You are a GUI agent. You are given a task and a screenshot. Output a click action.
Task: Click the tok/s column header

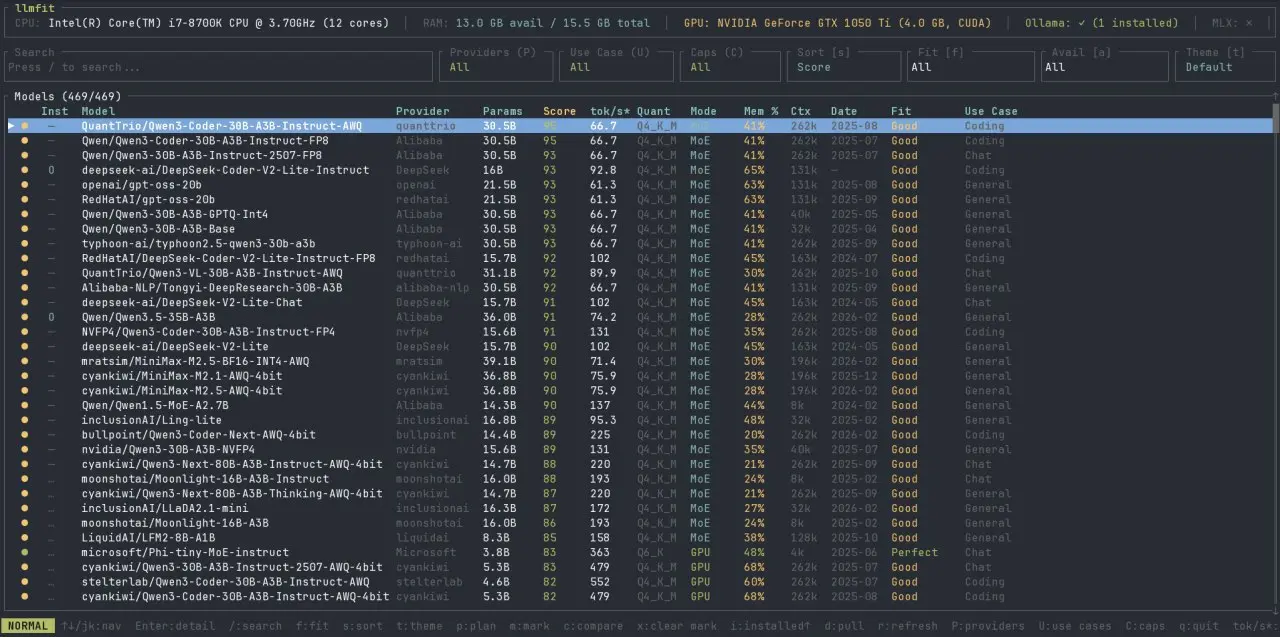tap(610, 111)
